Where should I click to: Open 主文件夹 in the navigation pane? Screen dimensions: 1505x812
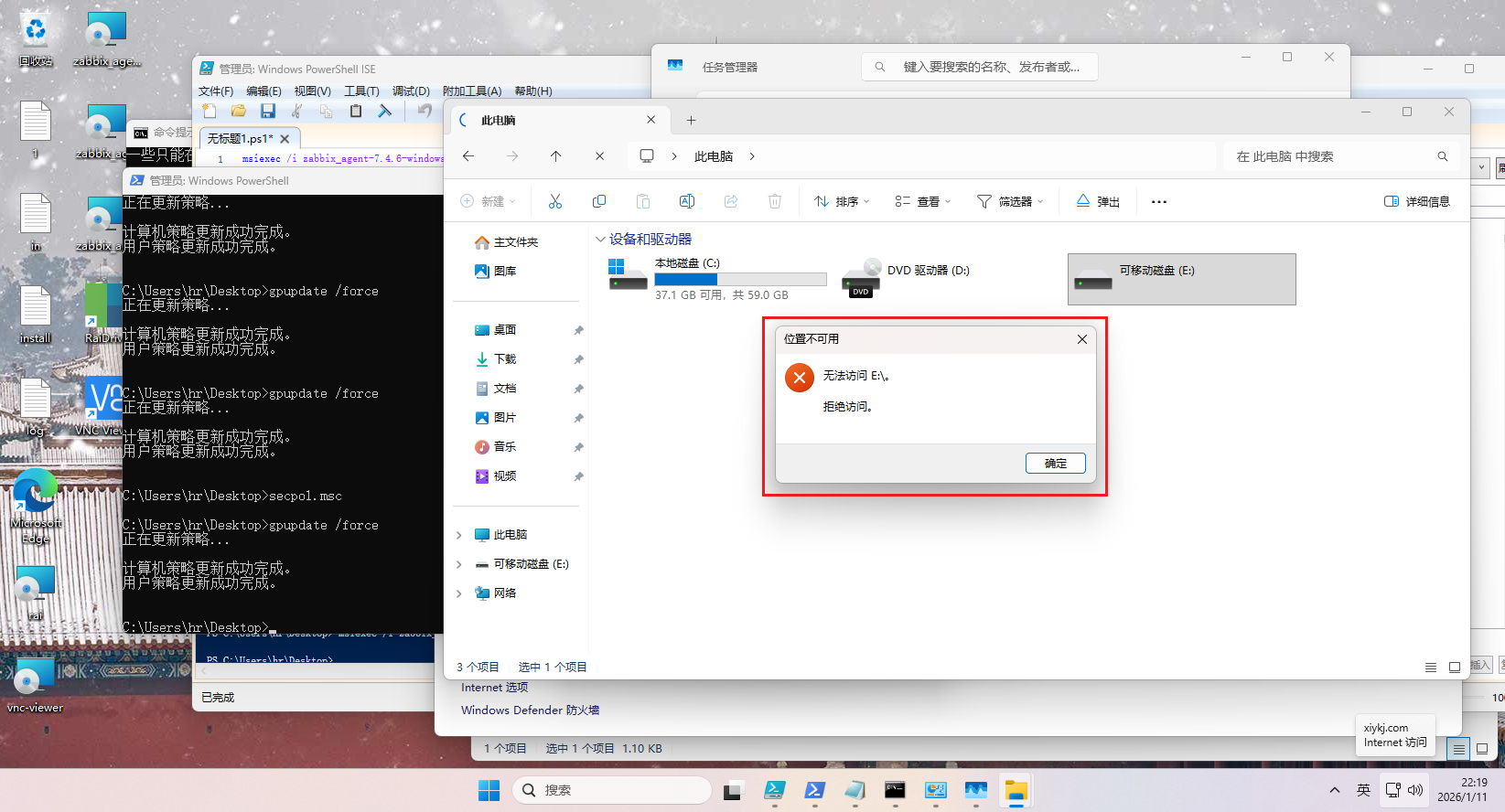pos(516,242)
